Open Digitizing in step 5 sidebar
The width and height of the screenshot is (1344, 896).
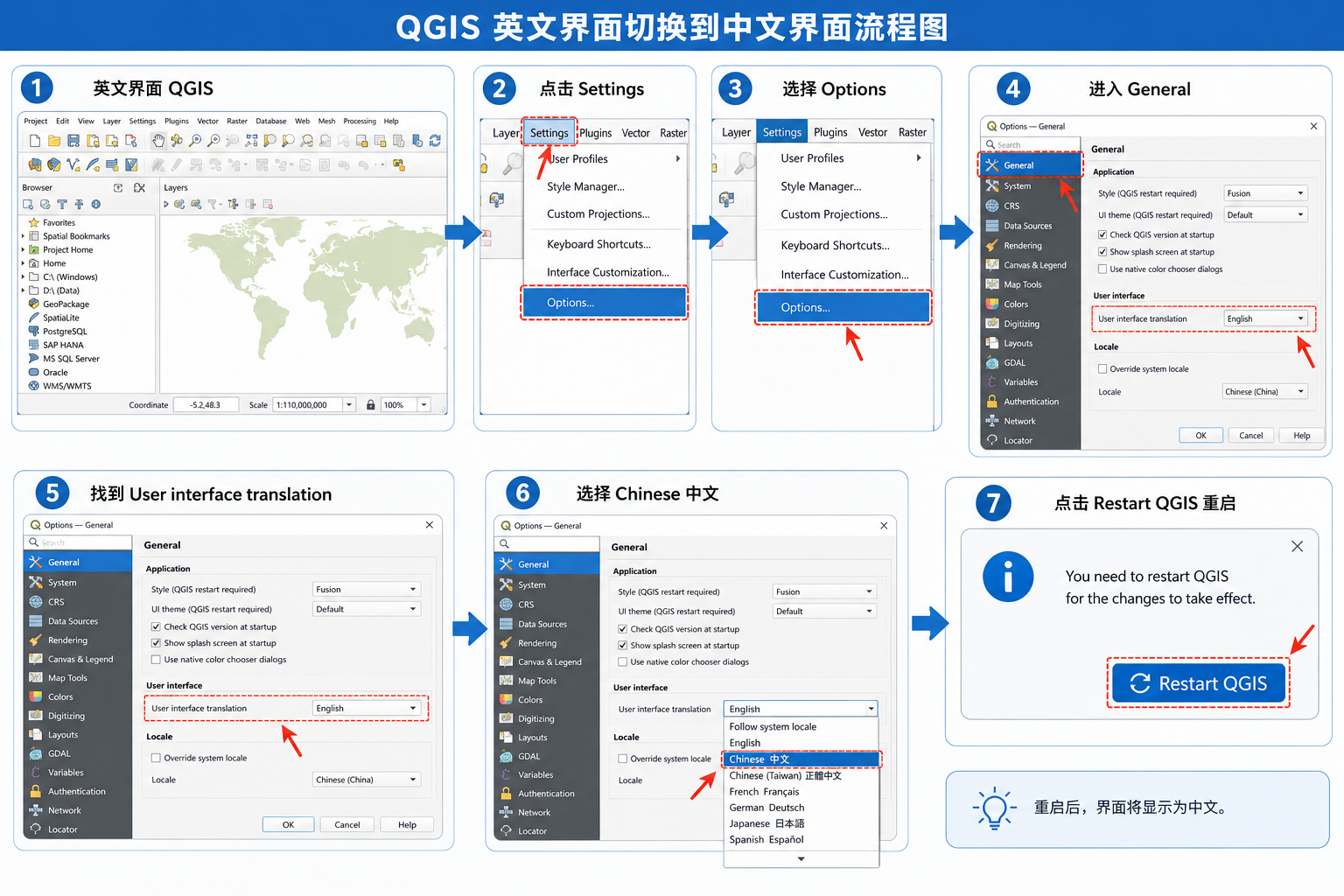[x=78, y=716]
